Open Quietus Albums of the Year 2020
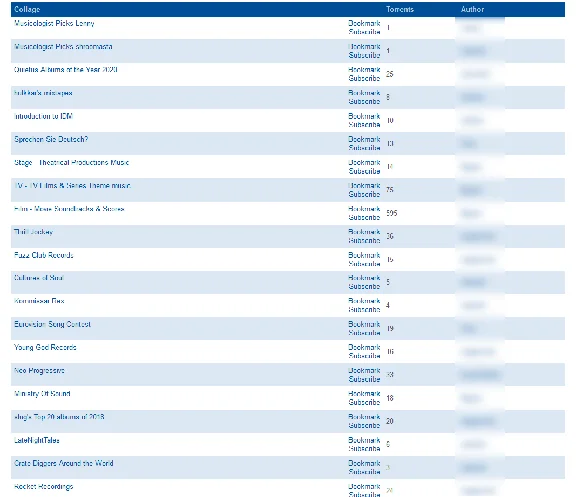 [65, 70]
